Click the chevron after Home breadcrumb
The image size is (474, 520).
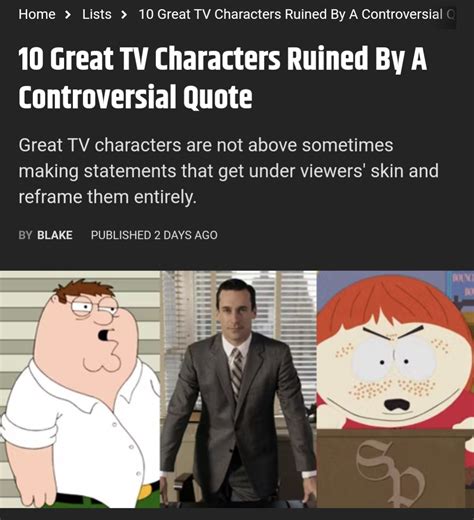68,15
